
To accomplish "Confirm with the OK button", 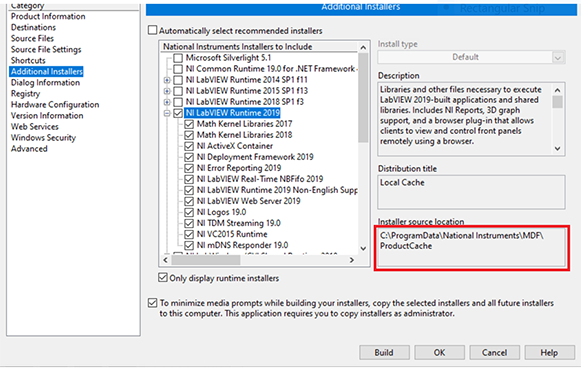I will click(x=439, y=352).
